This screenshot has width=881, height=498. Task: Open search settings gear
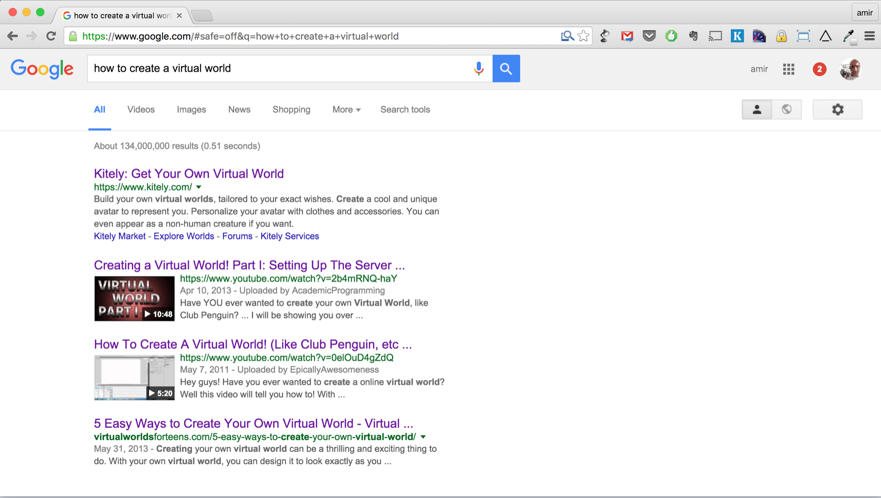pyautogui.click(x=837, y=110)
